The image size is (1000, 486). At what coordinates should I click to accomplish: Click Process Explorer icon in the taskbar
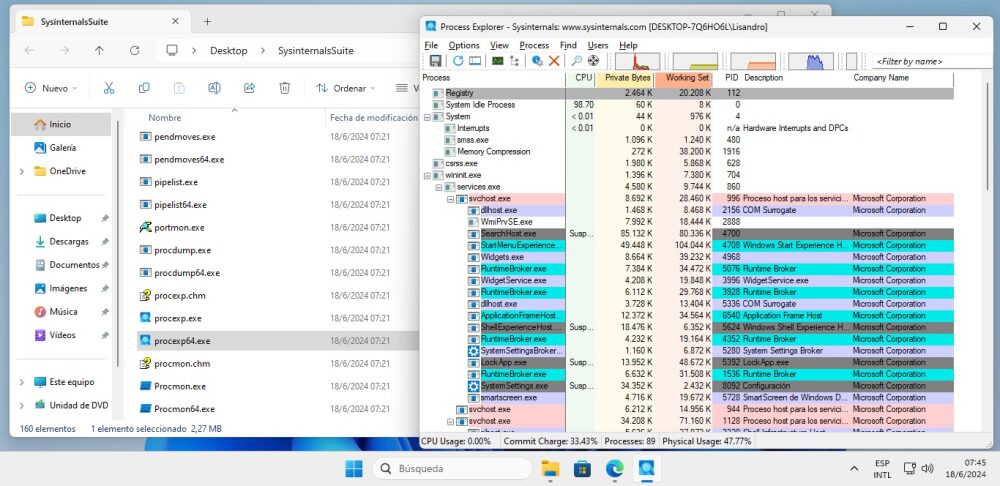(x=647, y=469)
